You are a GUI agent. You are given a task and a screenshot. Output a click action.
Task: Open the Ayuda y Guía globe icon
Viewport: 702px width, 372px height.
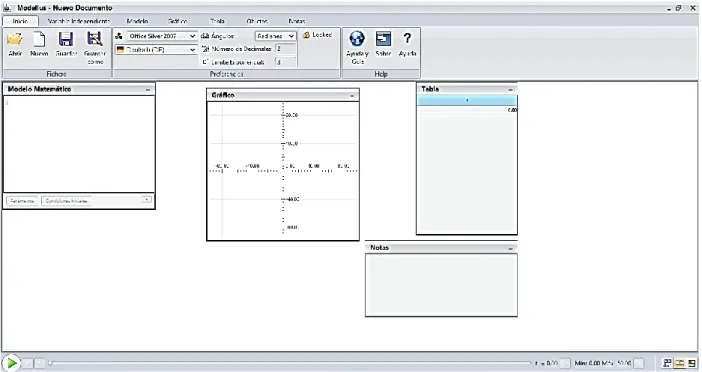point(357,47)
